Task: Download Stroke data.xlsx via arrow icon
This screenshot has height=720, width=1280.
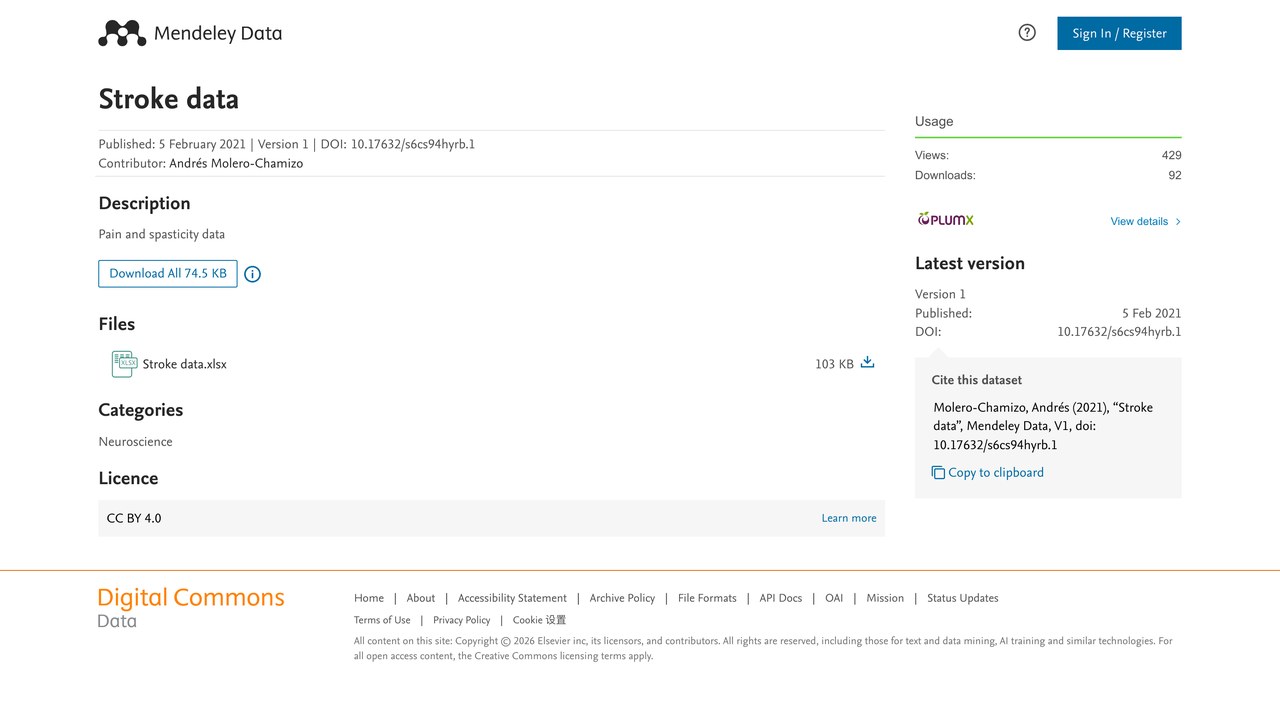Action: [x=867, y=363]
